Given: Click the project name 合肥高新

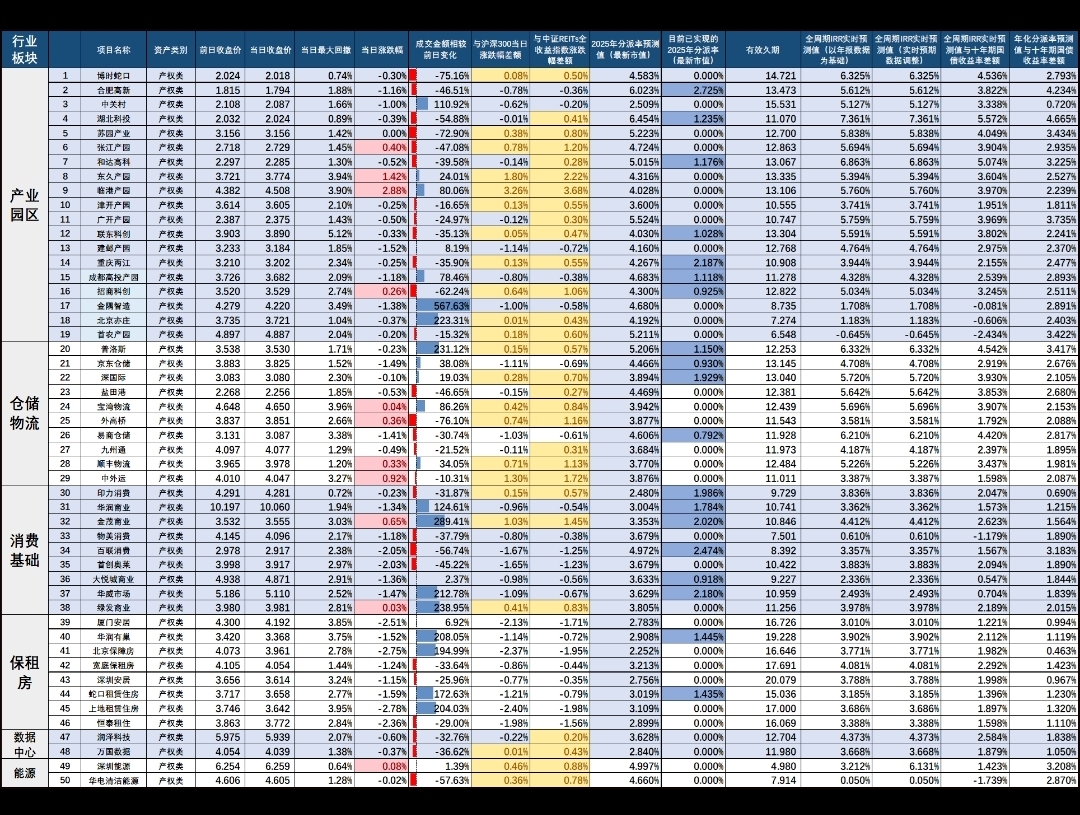Looking at the screenshot, I should click(x=114, y=90).
